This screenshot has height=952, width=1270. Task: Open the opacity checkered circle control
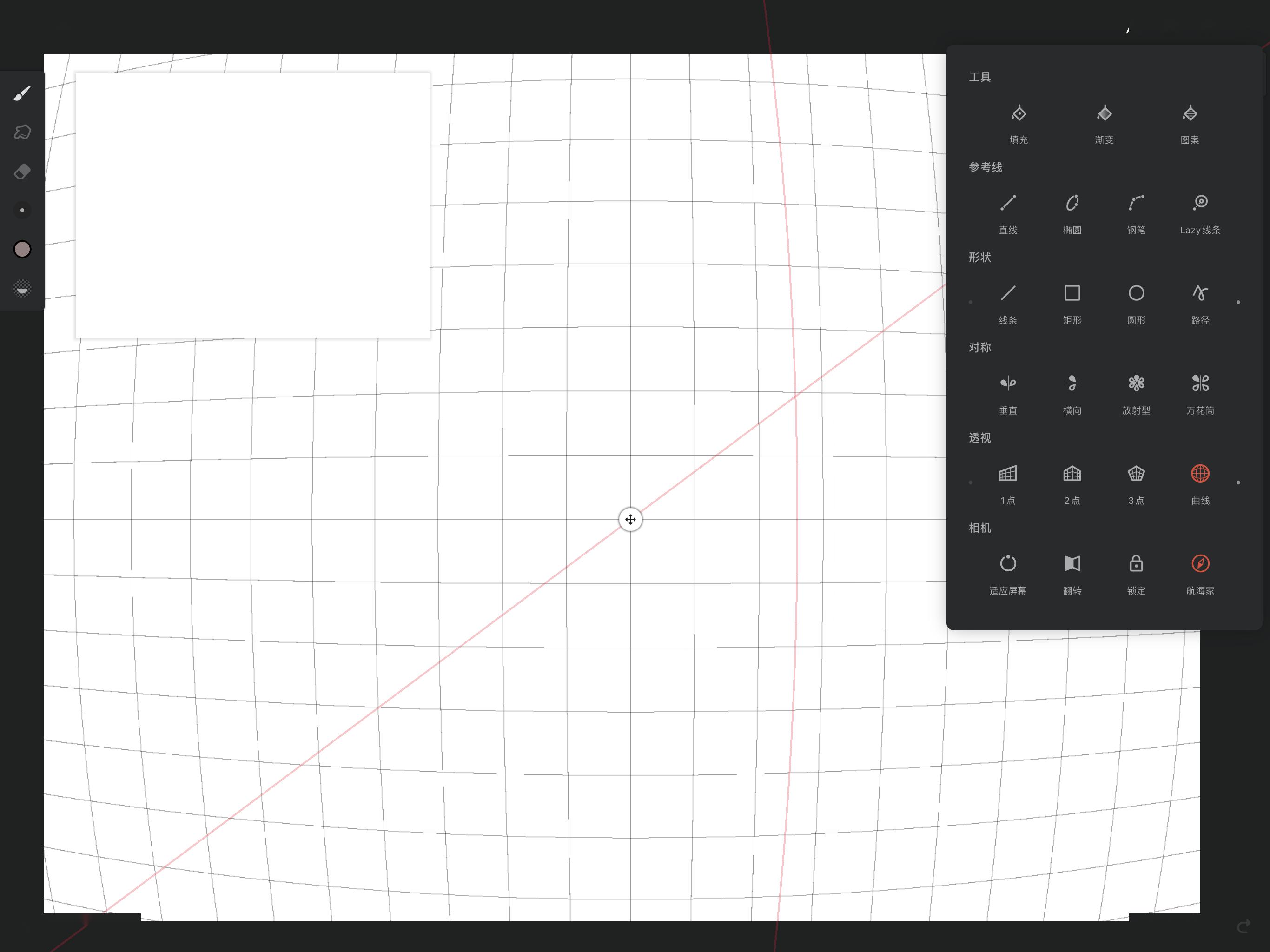[22, 288]
